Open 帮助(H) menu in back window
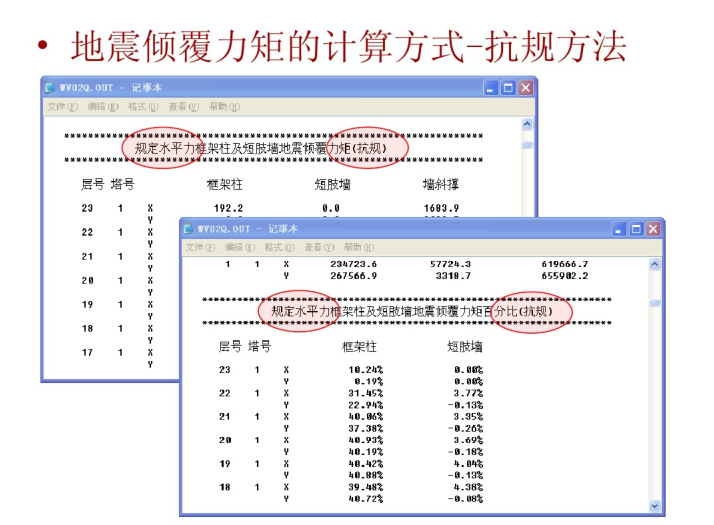714x525 pixels. 224,107
